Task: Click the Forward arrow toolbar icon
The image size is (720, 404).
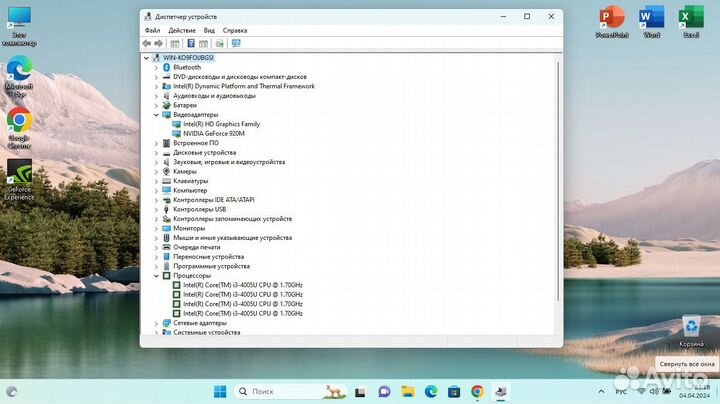Action: point(158,43)
